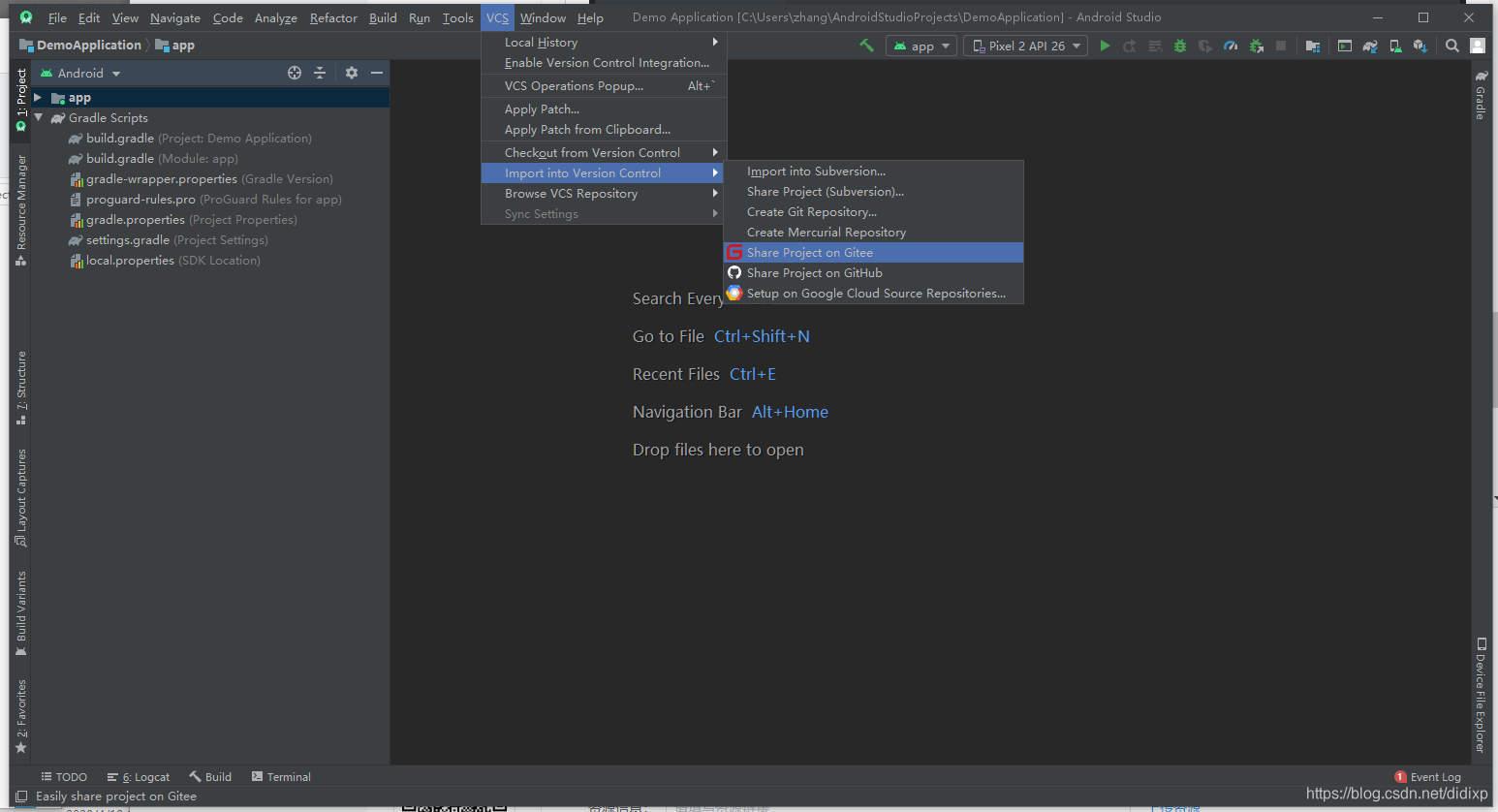Expand Checkout from Version Control submenu

point(604,153)
